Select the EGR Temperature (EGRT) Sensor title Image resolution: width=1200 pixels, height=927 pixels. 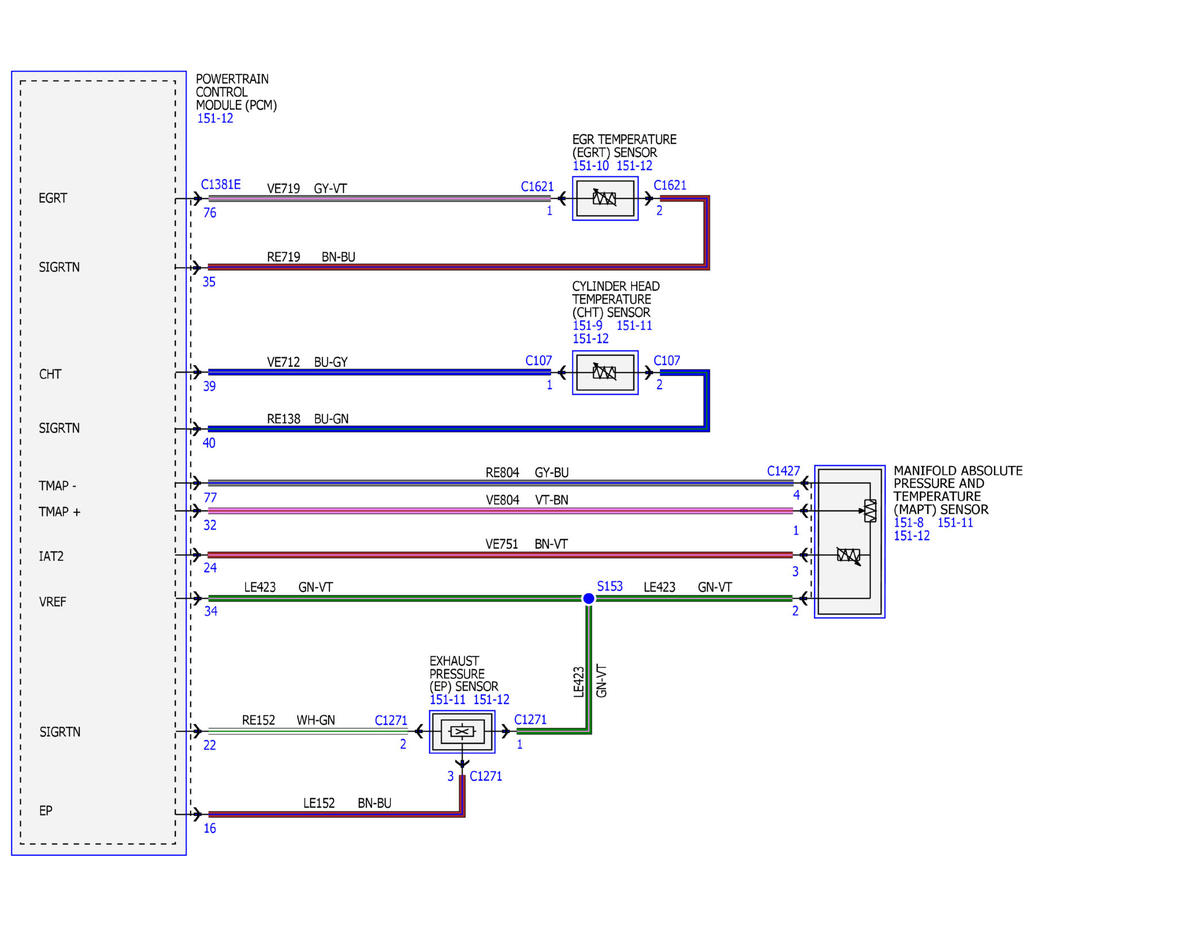tap(624, 146)
